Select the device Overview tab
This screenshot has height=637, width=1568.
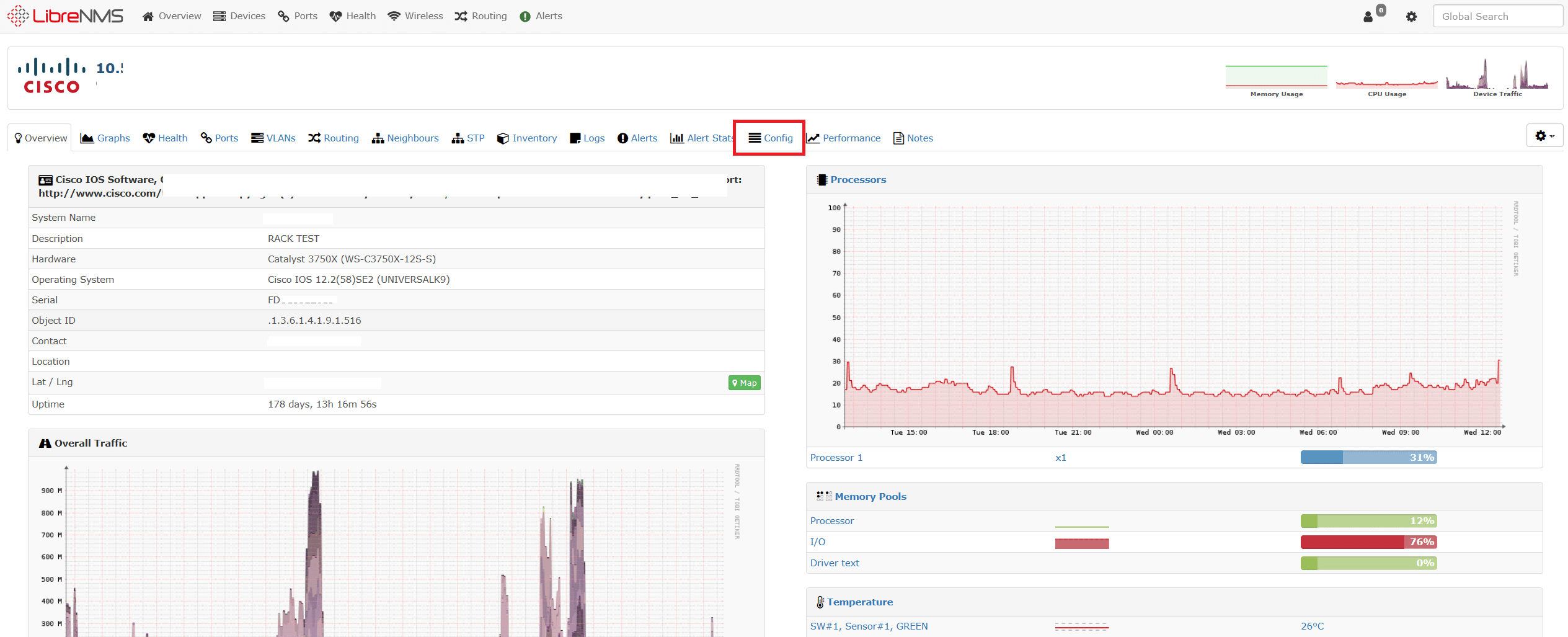41,138
